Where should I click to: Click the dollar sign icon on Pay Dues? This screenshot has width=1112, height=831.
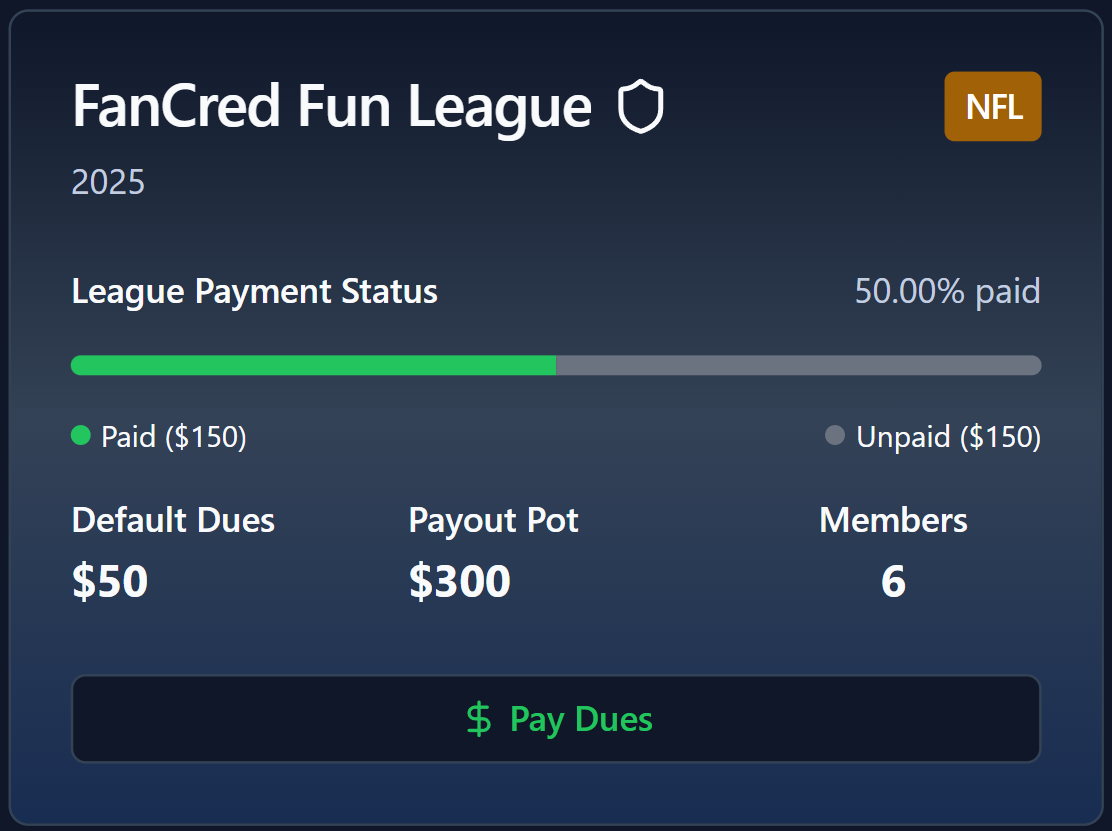479,719
